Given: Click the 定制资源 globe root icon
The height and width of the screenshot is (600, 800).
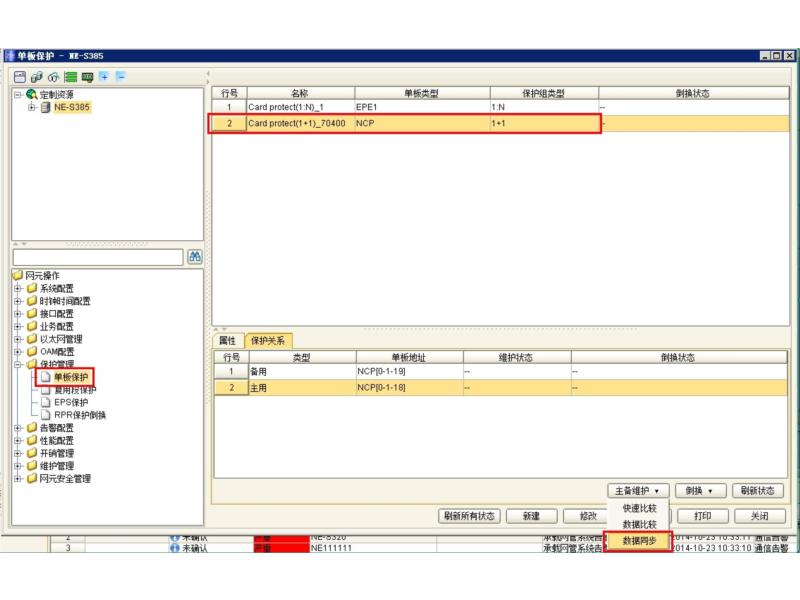Looking at the screenshot, I should coord(30,94).
